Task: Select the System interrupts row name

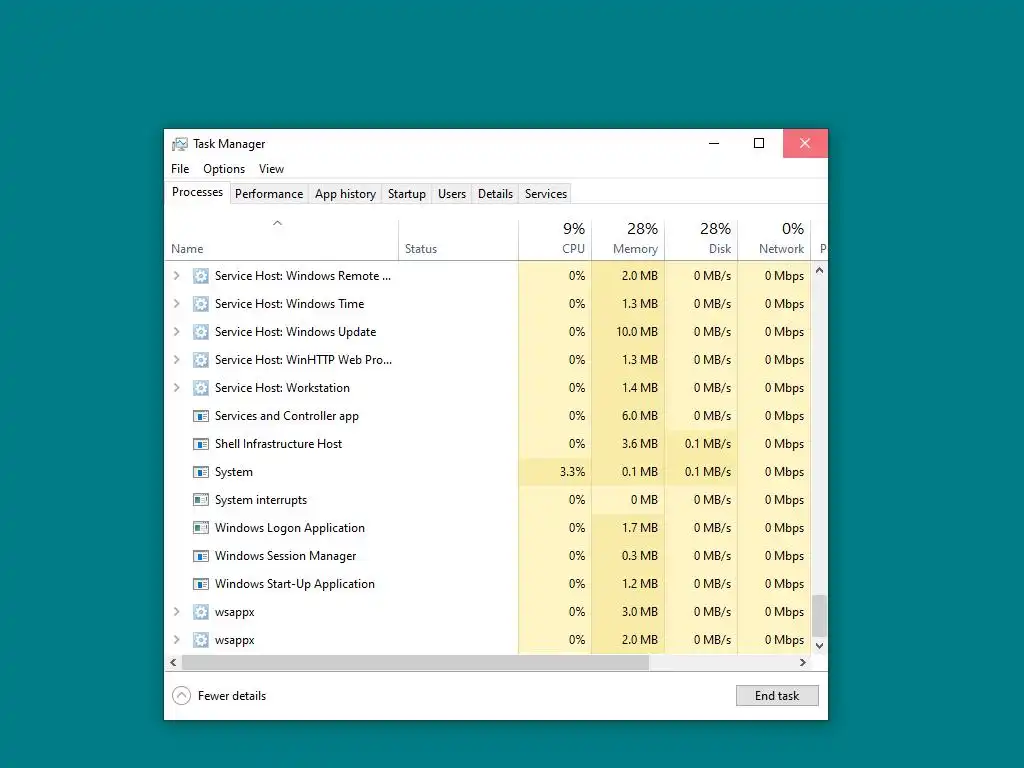Action: 261,500
